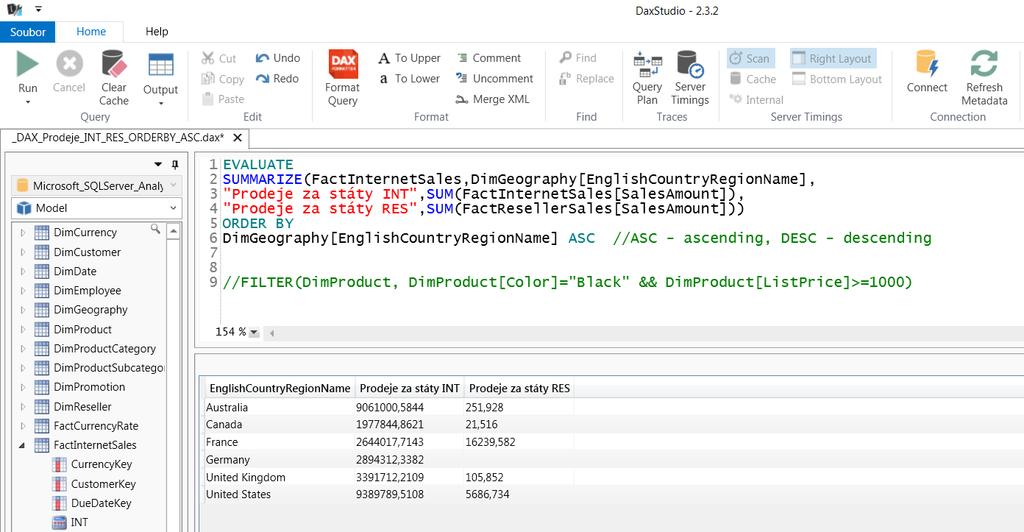Switch to the Home ribbon tab
Screen dimensions: 1024x532
tap(91, 31)
